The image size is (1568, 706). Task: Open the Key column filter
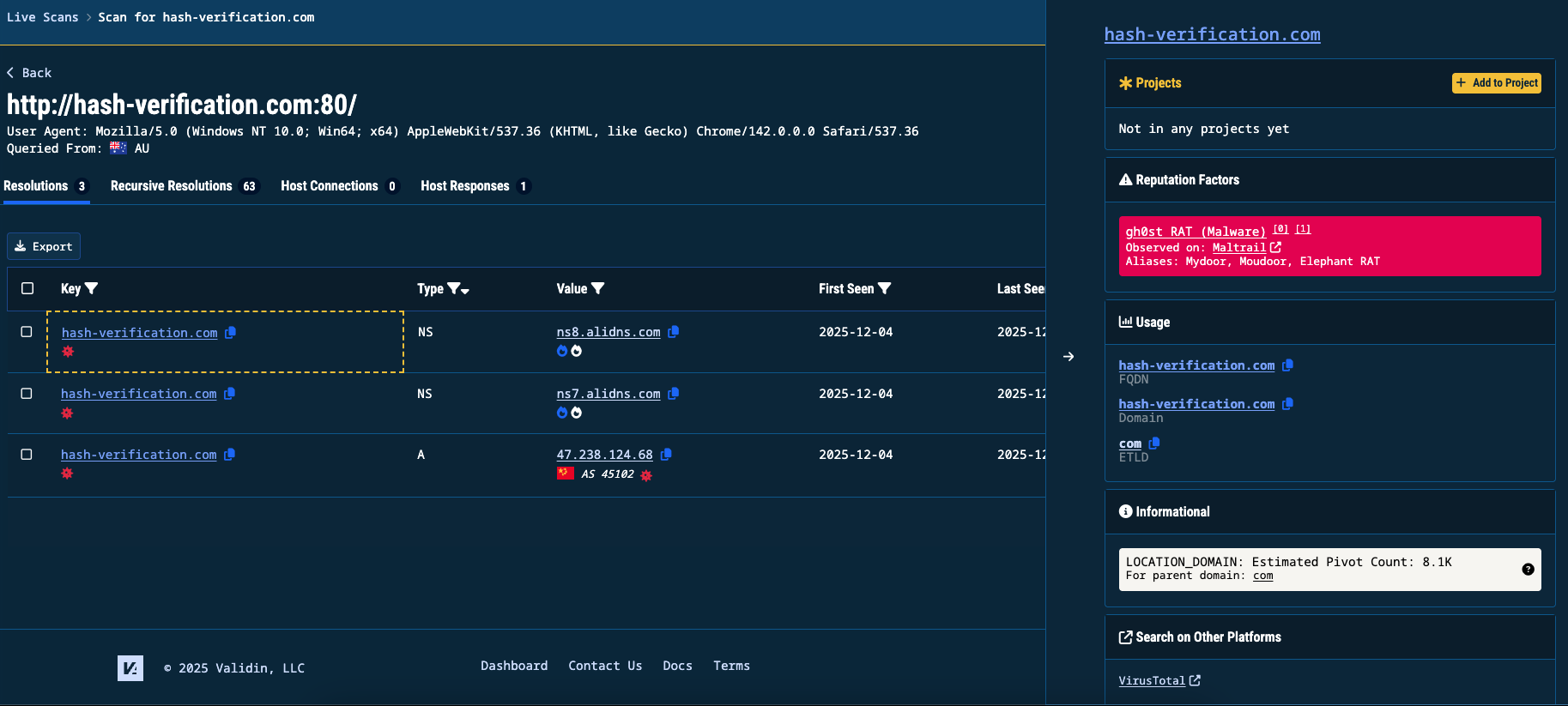[x=92, y=289]
